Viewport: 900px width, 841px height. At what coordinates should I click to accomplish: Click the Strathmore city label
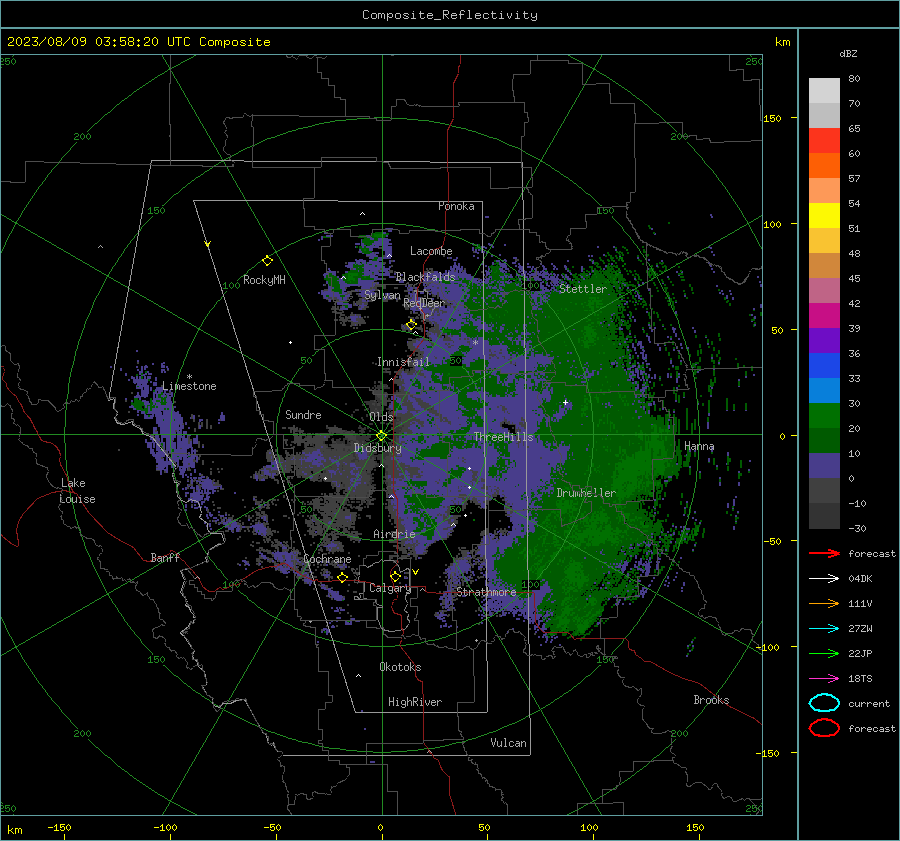click(x=486, y=592)
